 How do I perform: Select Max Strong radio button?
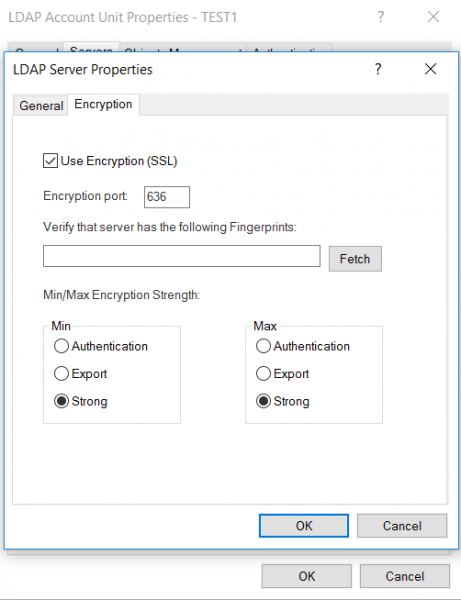[263, 401]
